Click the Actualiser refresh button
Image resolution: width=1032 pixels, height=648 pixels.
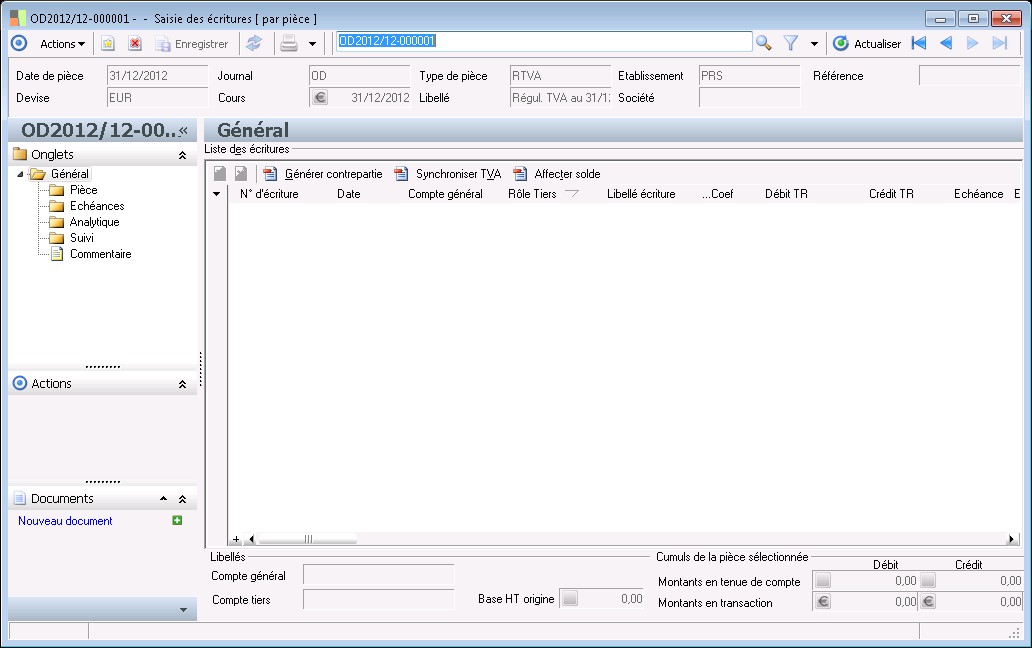[x=867, y=44]
